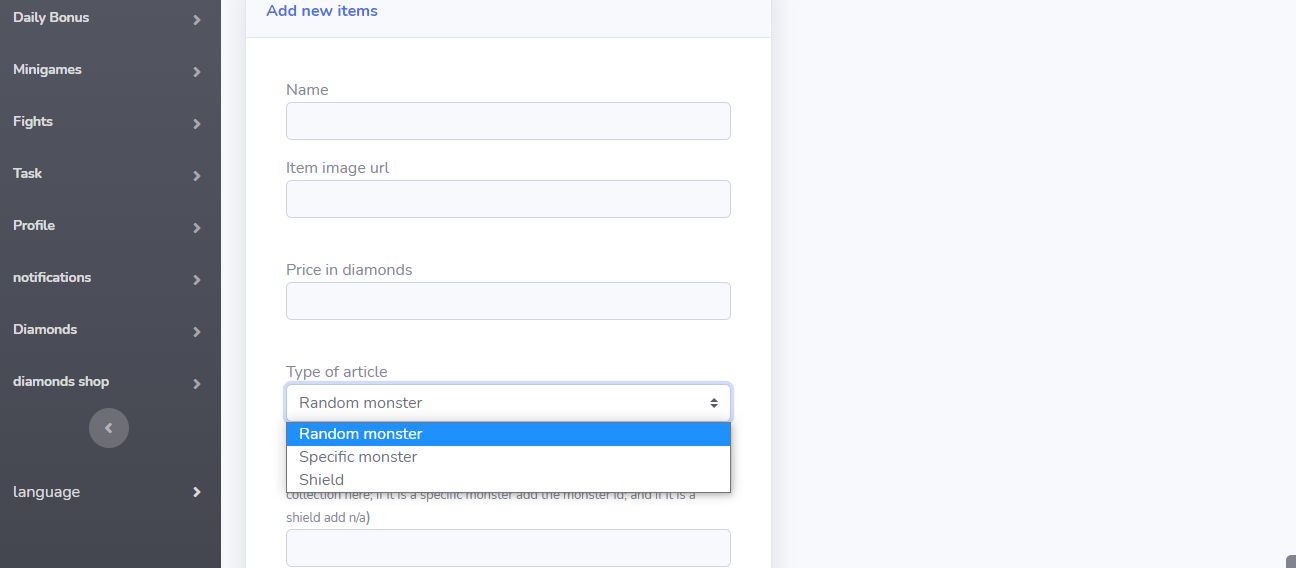Expand the Profile chevron icon
This screenshot has height=568, width=1296.
[197, 228]
